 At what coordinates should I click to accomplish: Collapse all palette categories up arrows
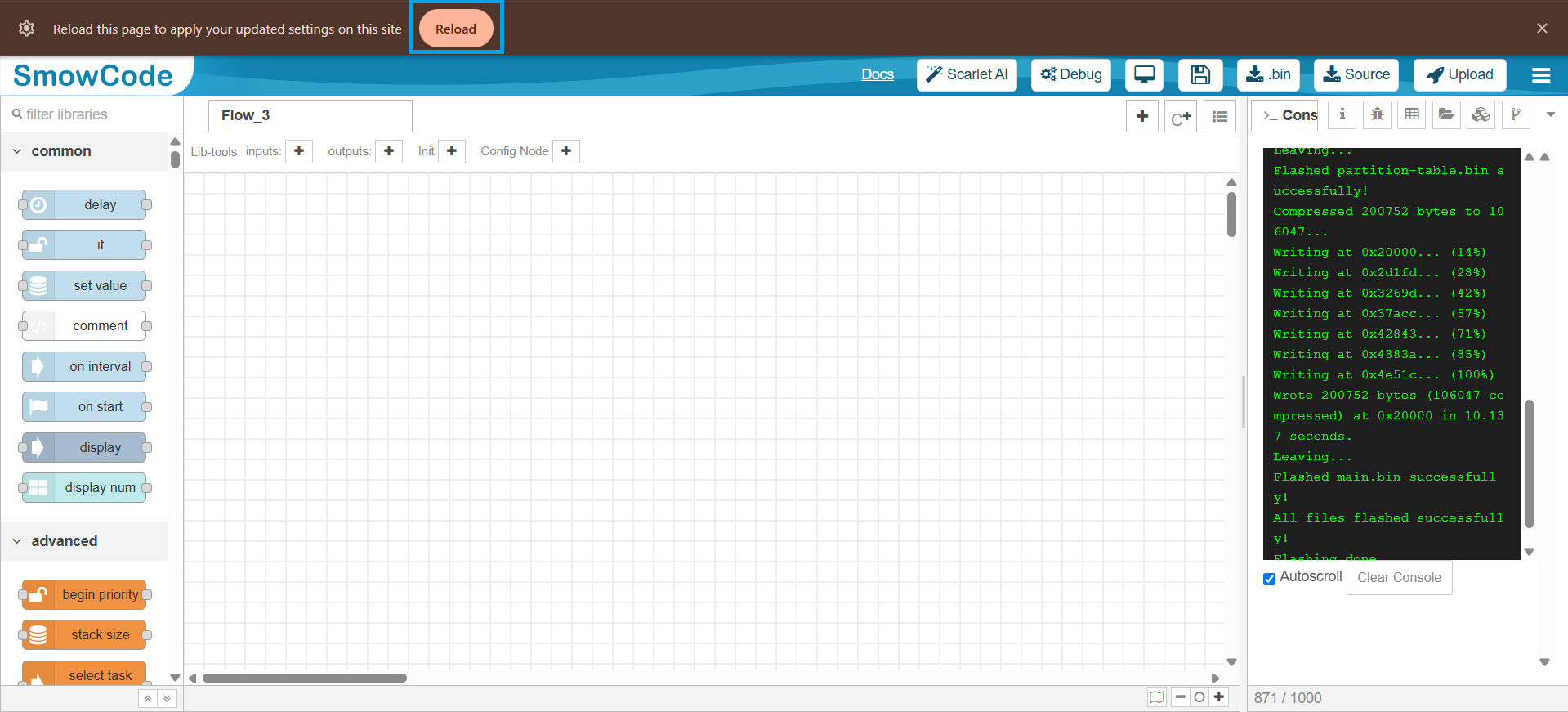tap(148, 698)
